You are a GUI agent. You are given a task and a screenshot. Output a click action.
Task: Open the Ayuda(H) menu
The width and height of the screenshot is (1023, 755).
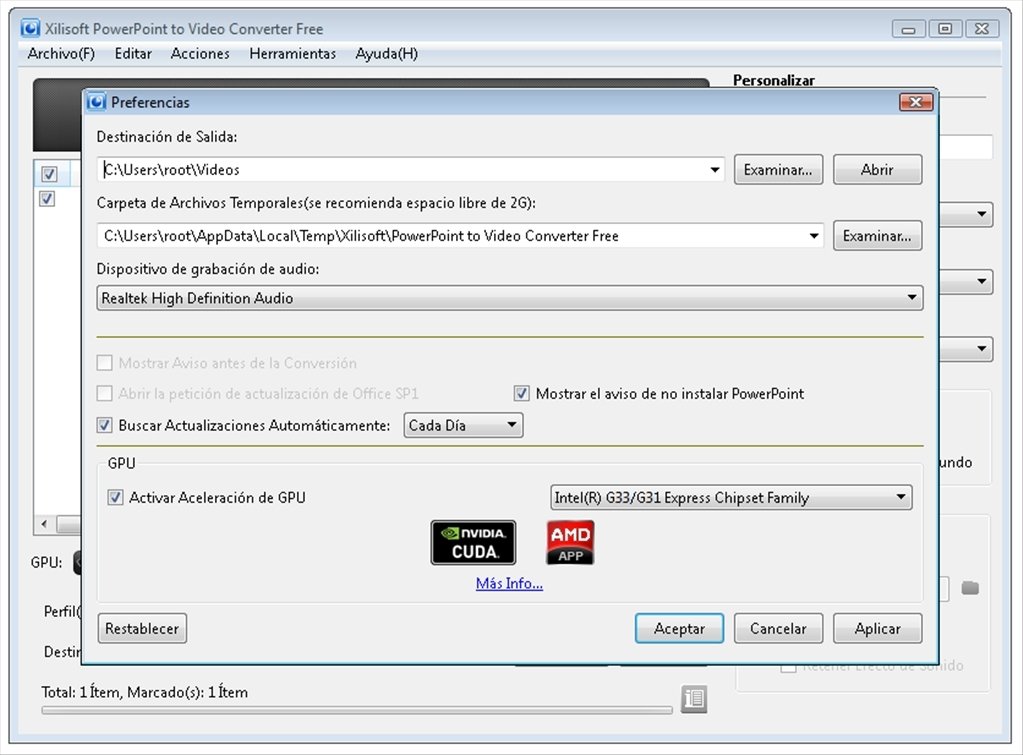[x=386, y=54]
